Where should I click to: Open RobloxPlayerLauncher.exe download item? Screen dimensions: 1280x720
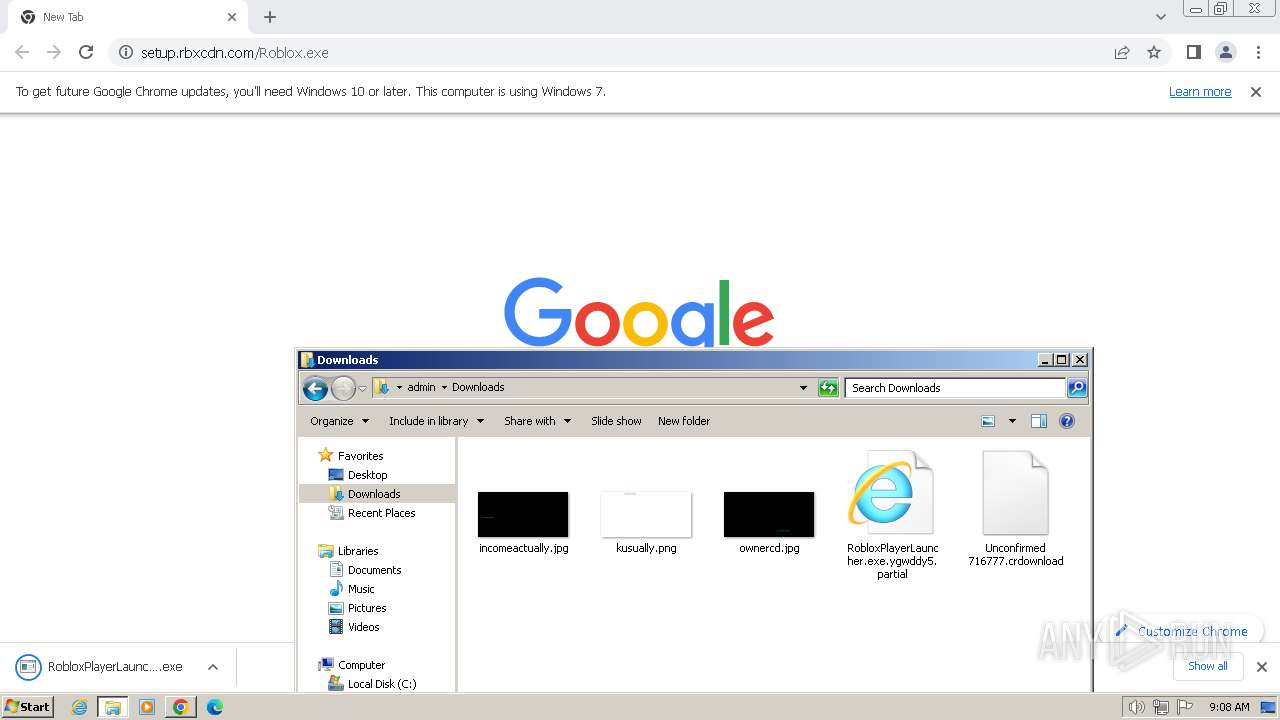click(x=100, y=667)
